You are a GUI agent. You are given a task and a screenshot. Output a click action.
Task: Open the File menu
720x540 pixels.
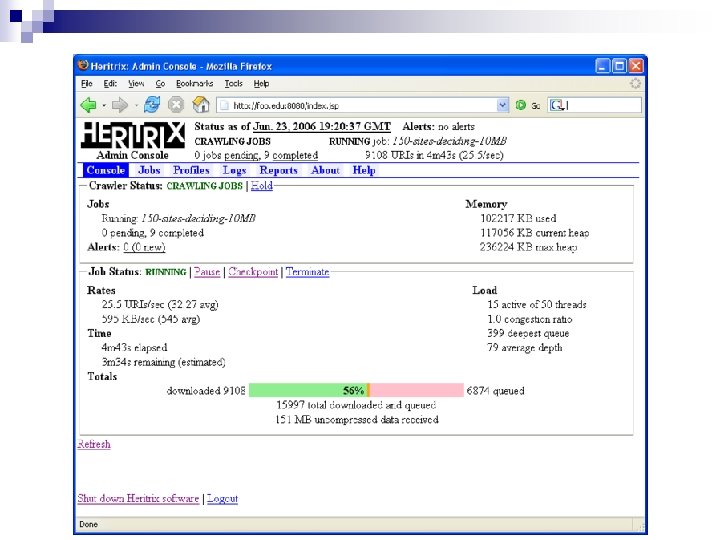click(x=87, y=84)
